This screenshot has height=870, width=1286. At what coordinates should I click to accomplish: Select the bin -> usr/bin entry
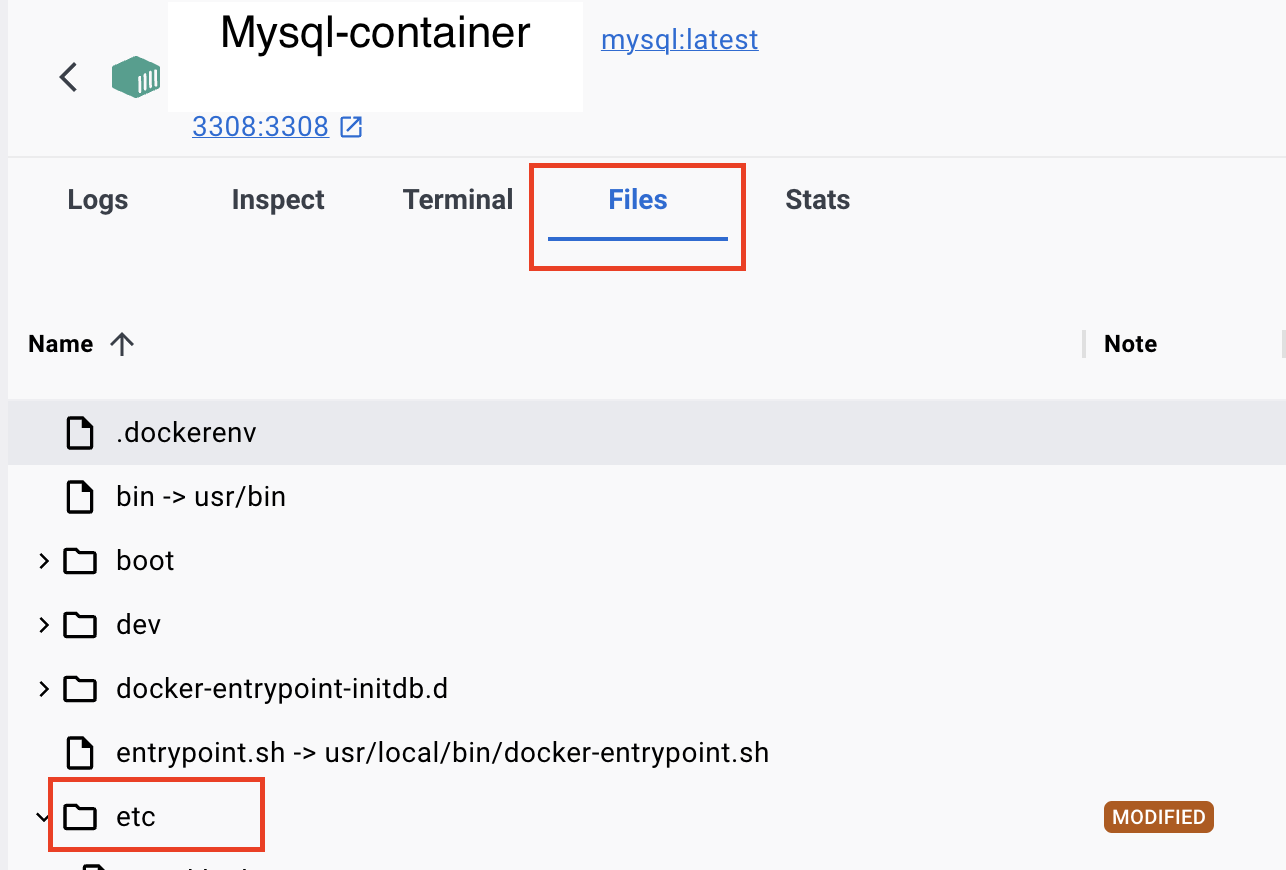[x=201, y=497]
